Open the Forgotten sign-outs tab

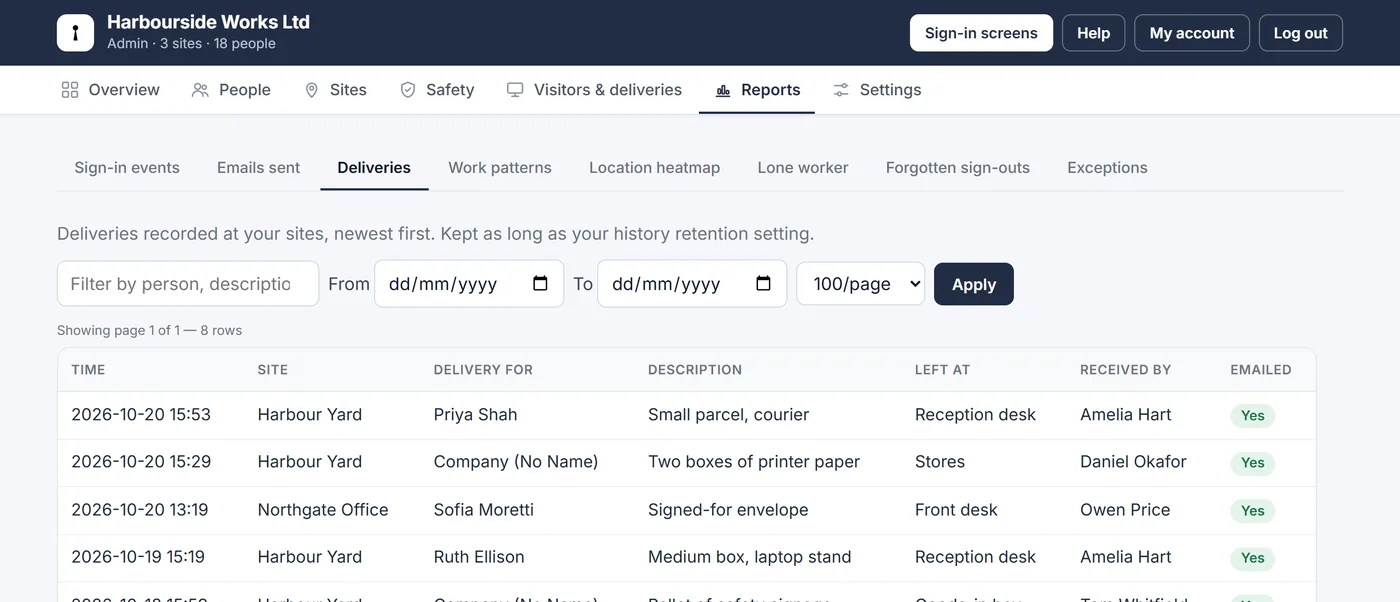pyautogui.click(x=958, y=168)
